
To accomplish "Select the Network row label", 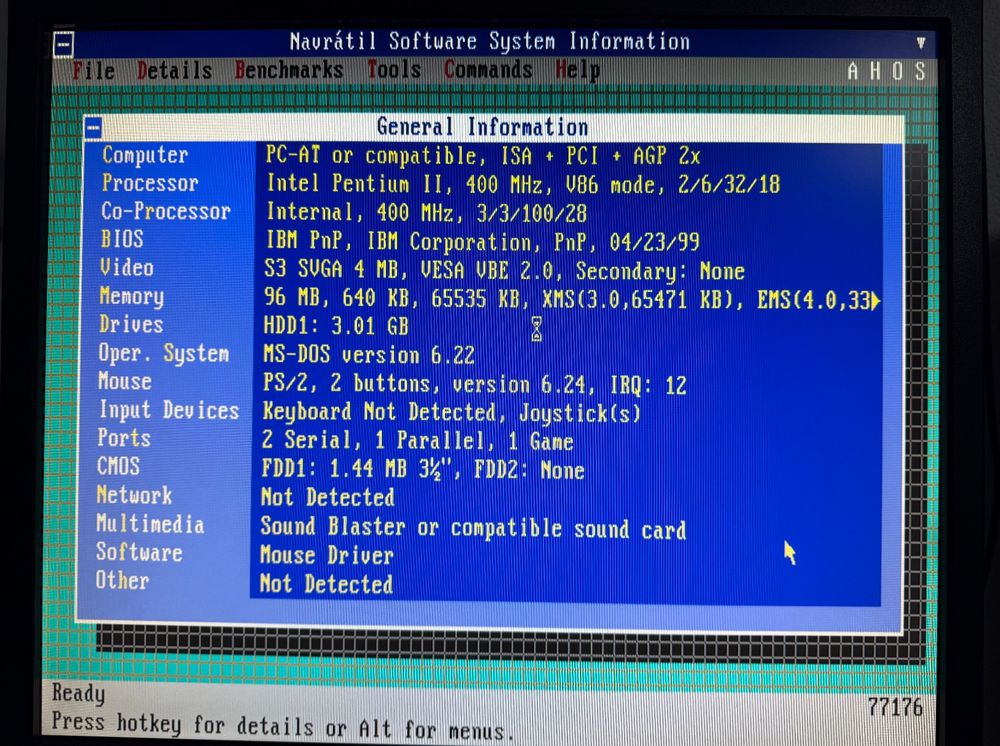I will (x=134, y=495).
